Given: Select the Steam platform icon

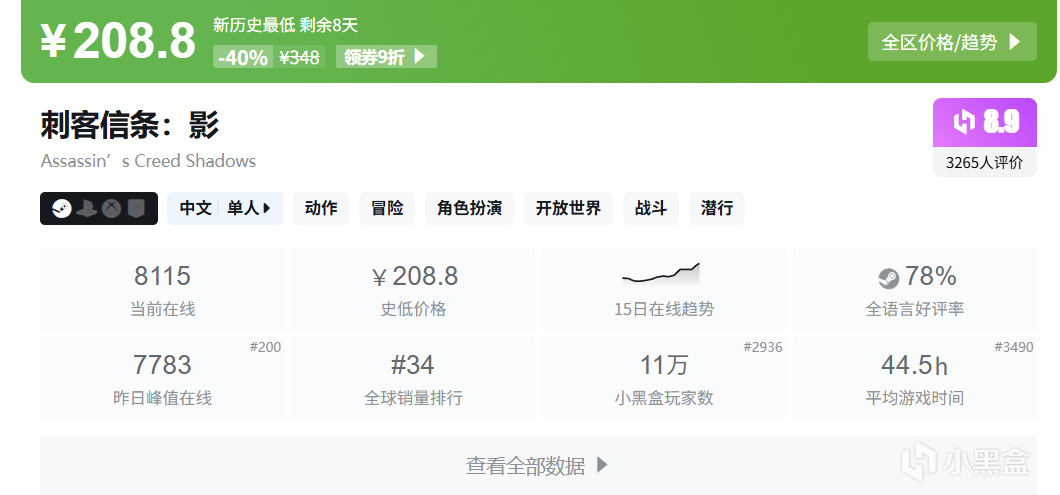Looking at the screenshot, I should pos(62,209).
